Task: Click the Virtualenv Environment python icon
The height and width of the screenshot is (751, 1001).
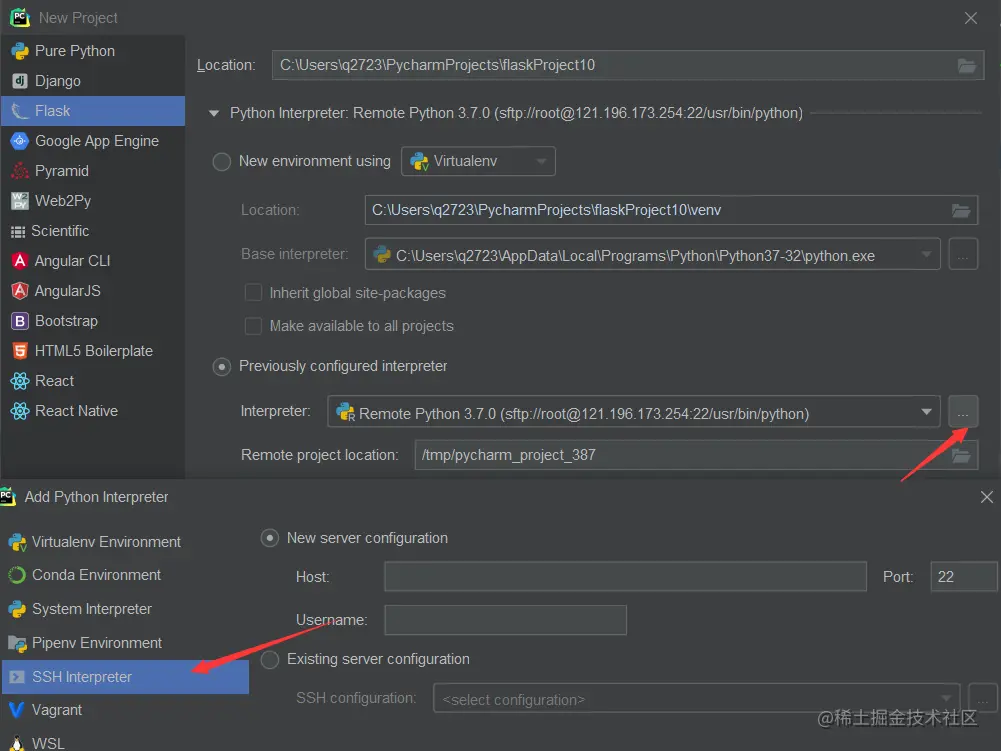Action: 17,543
